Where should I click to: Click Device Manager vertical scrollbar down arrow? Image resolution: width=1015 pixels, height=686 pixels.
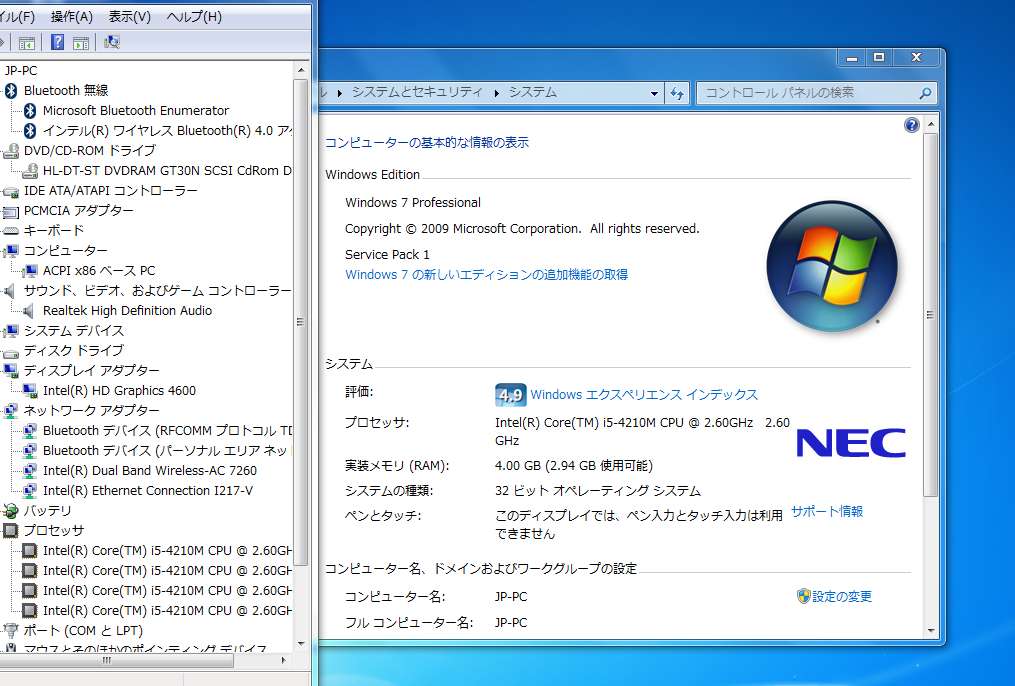[x=301, y=644]
